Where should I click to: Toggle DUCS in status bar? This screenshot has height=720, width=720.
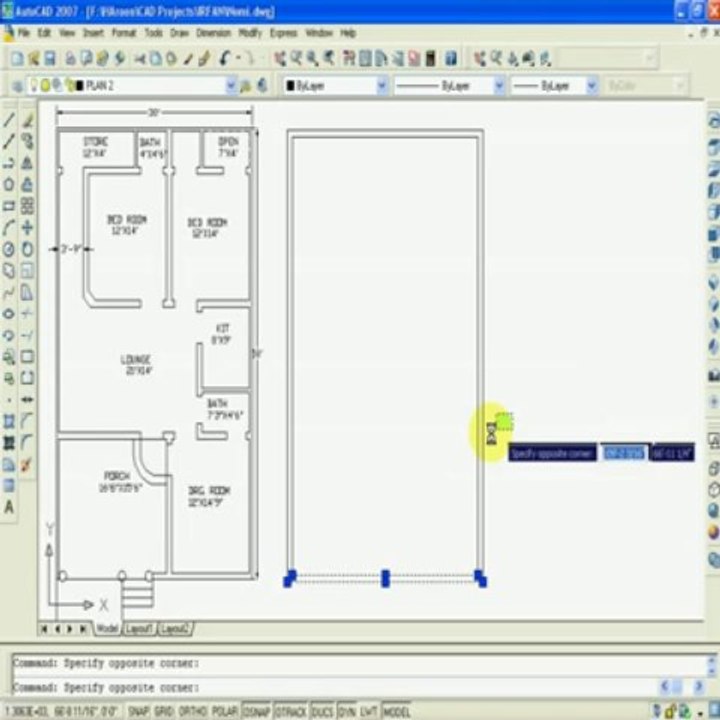coord(323,712)
